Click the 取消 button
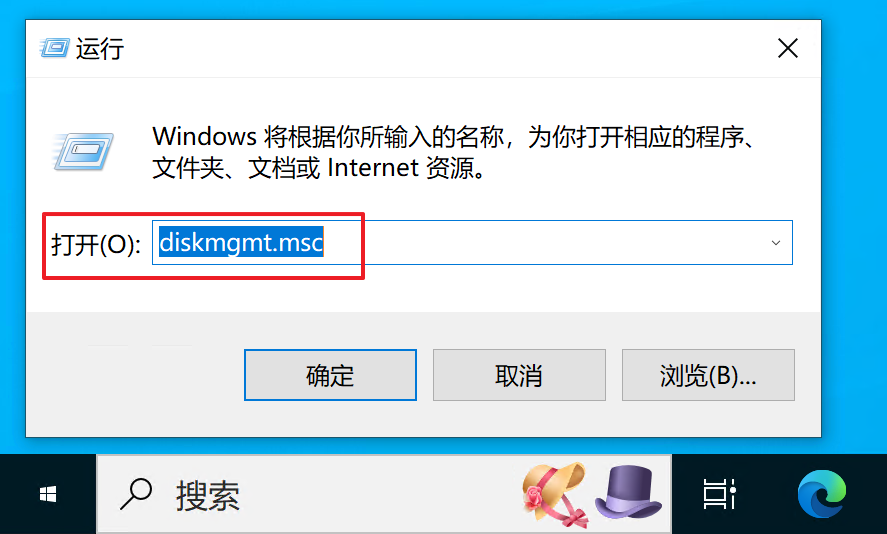The image size is (887, 534). (519, 375)
